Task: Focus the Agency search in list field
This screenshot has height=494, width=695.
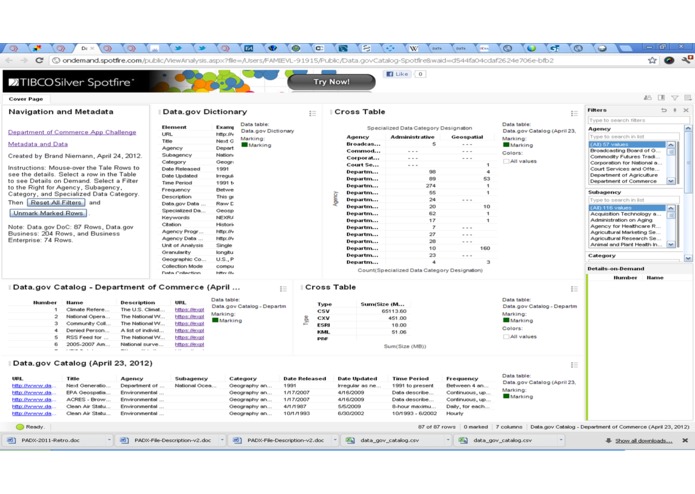Action: [x=633, y=136]
